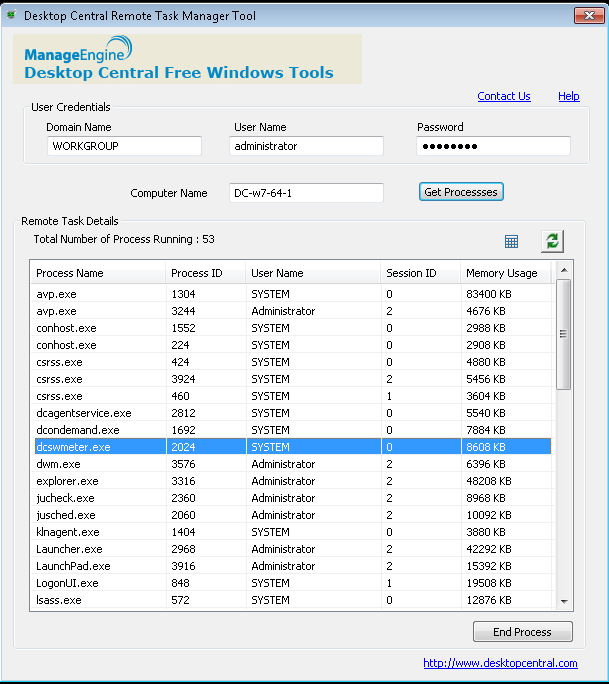Sort by the User Name column header

[x=313, y=273]
